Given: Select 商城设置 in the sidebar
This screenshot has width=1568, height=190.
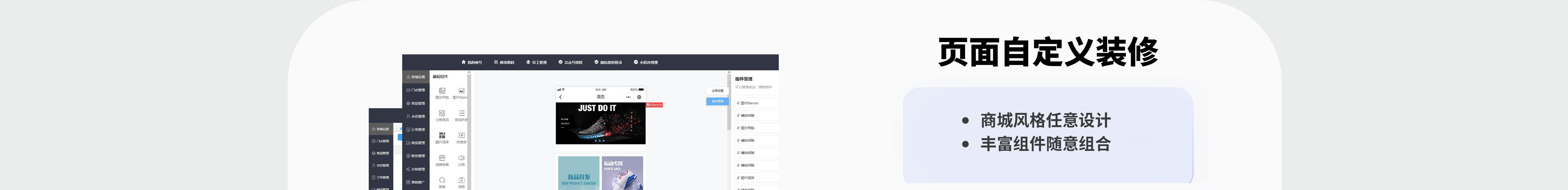Looking at the screenshot, I should (416, 77).
